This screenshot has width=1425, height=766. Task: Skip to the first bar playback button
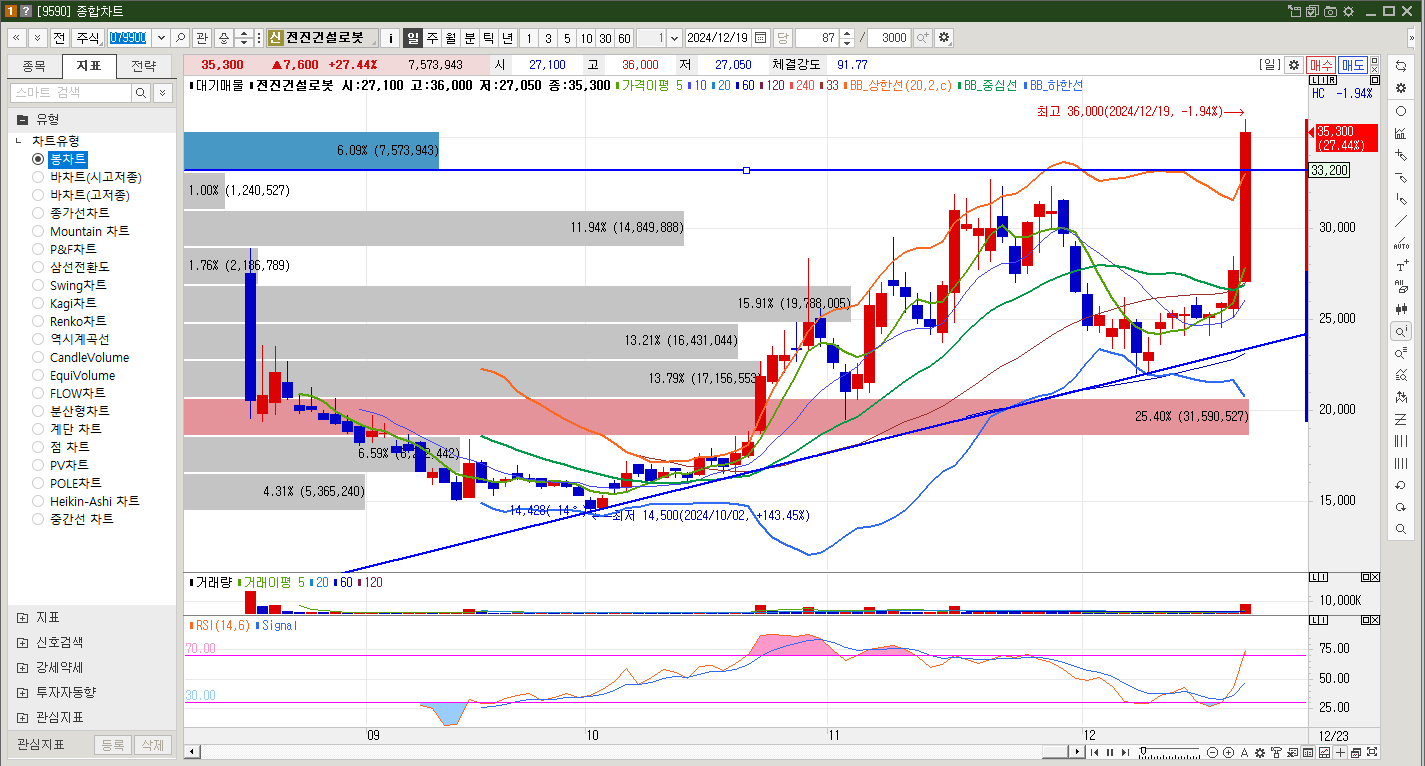point(1095,753)
